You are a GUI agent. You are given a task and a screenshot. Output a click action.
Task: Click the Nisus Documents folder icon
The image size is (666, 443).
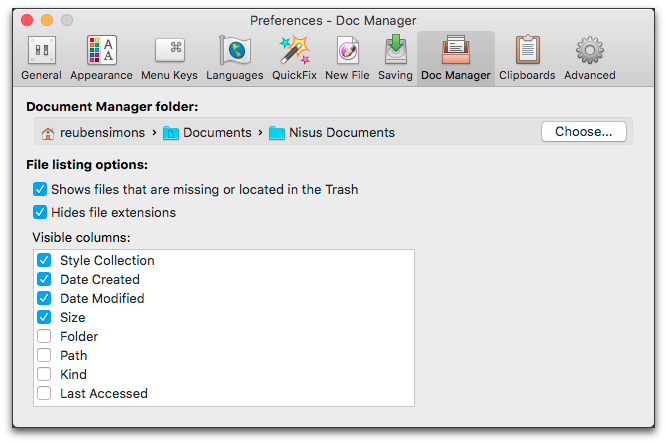pos(277,133)
